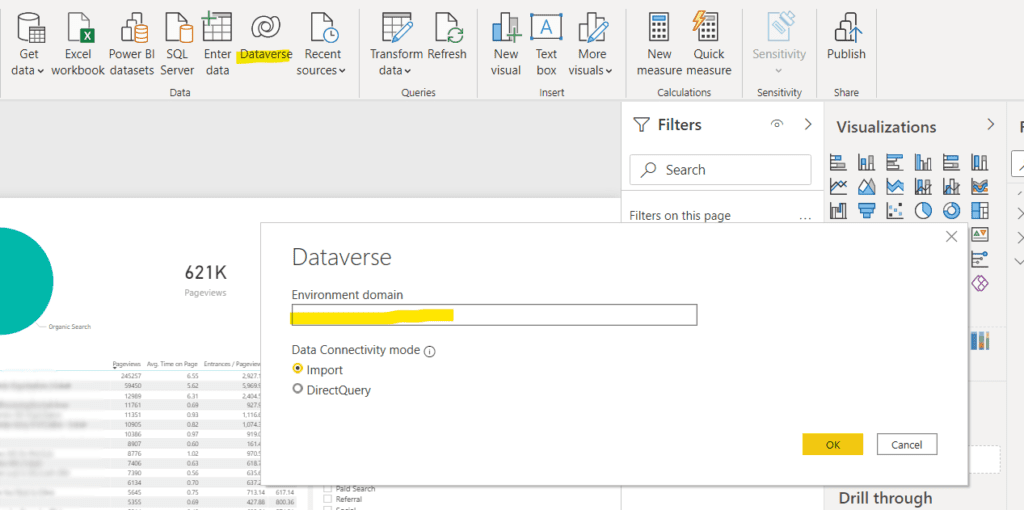Cancel the Dataverse dialog
The width and height of the screenshot is (1024, 510).
(x=906, y=444)
